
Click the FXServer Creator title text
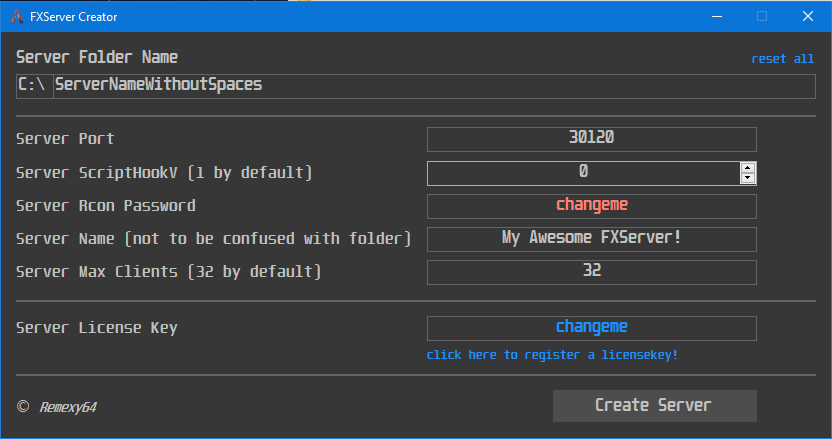pyautogui.click(x=74, y=17)
